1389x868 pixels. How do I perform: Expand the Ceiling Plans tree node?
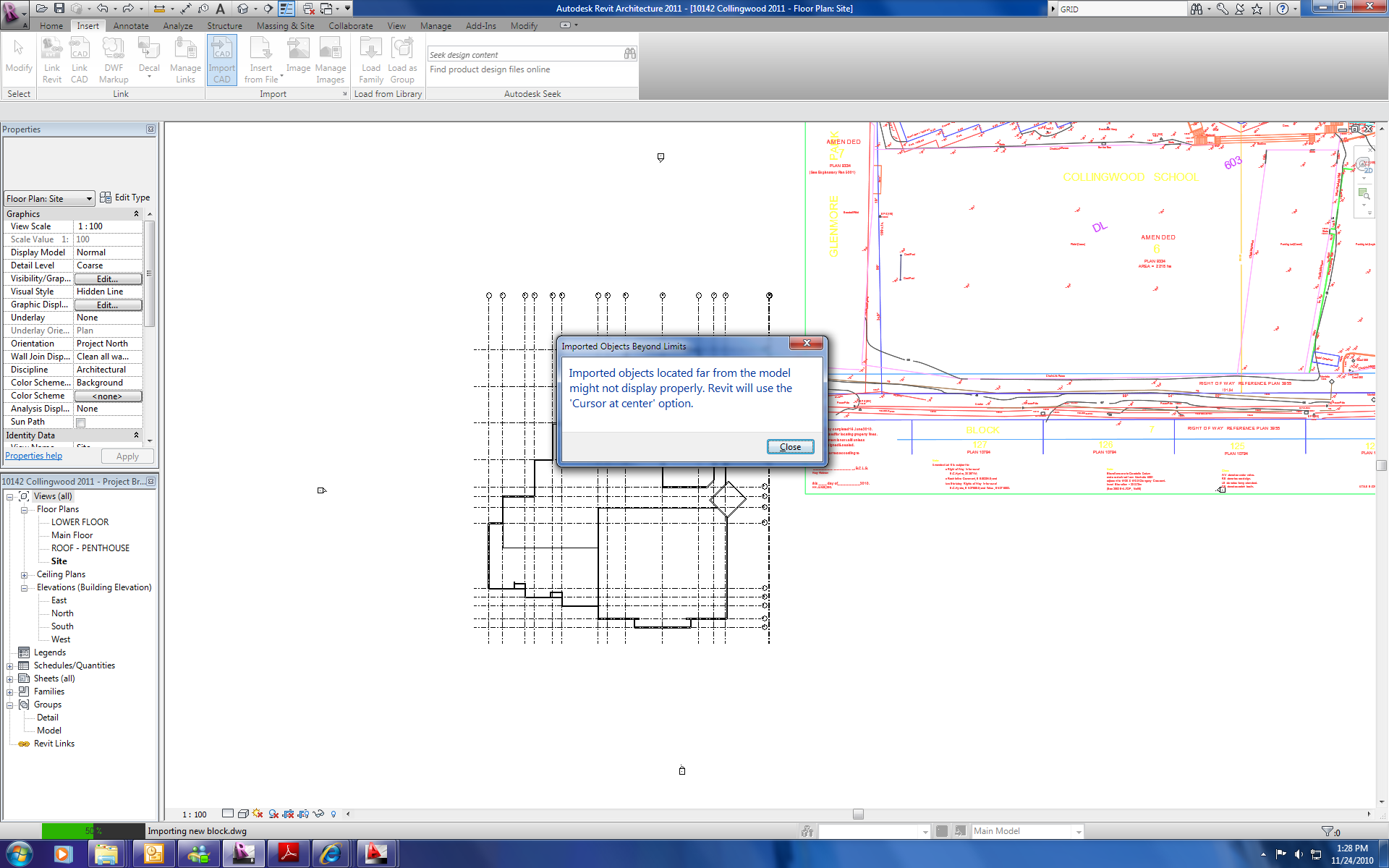coord(24,575)
